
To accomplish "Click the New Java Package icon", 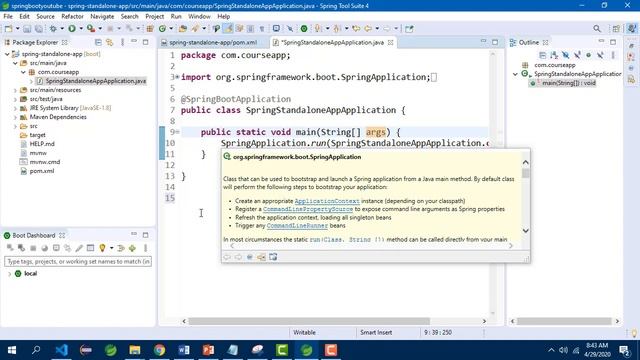I will (x=150, y=29).
